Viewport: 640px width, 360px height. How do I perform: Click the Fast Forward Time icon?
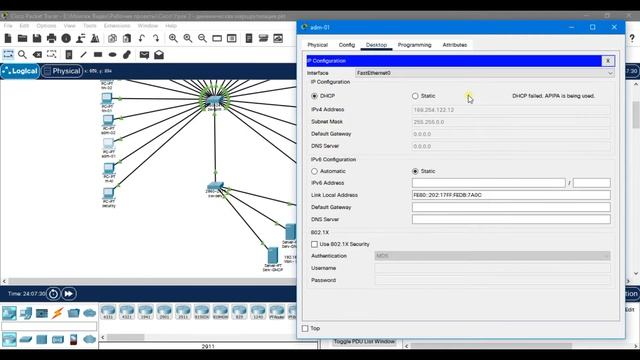[x=69, y=293]
